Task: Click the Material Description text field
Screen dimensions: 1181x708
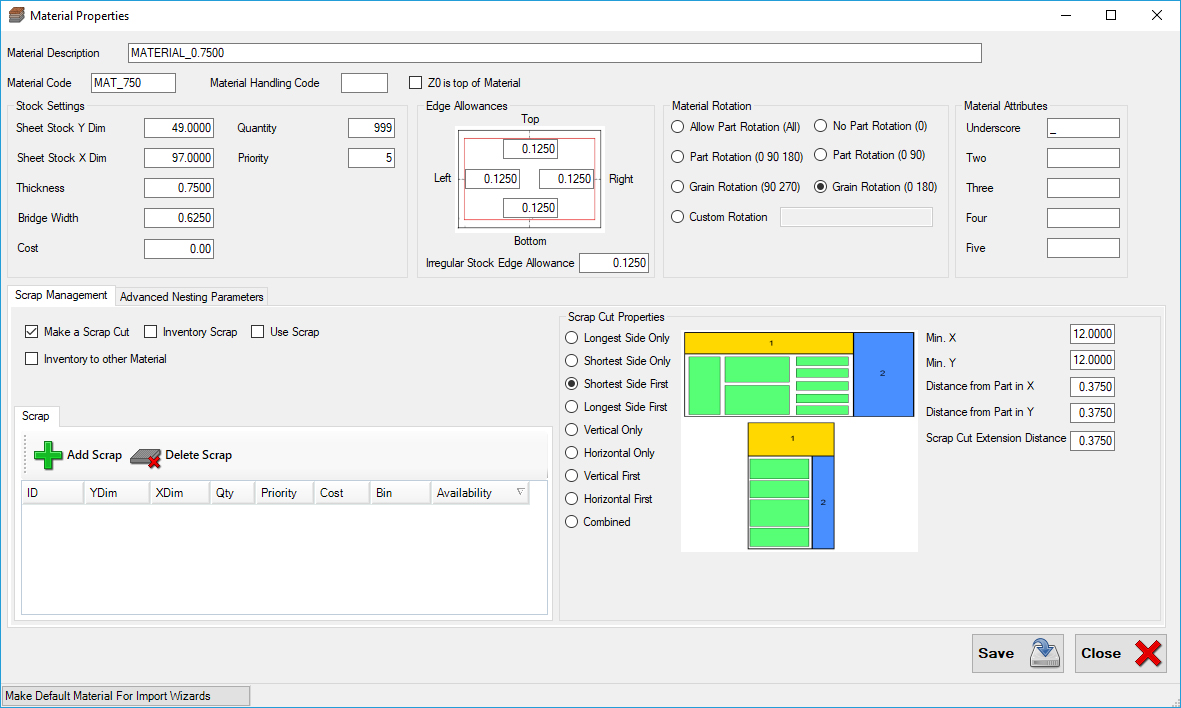Action: pyautogui.click(x=554, y=53)
